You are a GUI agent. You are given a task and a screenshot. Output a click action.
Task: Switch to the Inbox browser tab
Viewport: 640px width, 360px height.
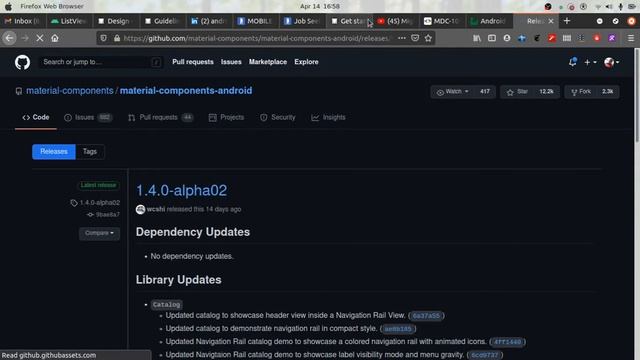(23, 21)
